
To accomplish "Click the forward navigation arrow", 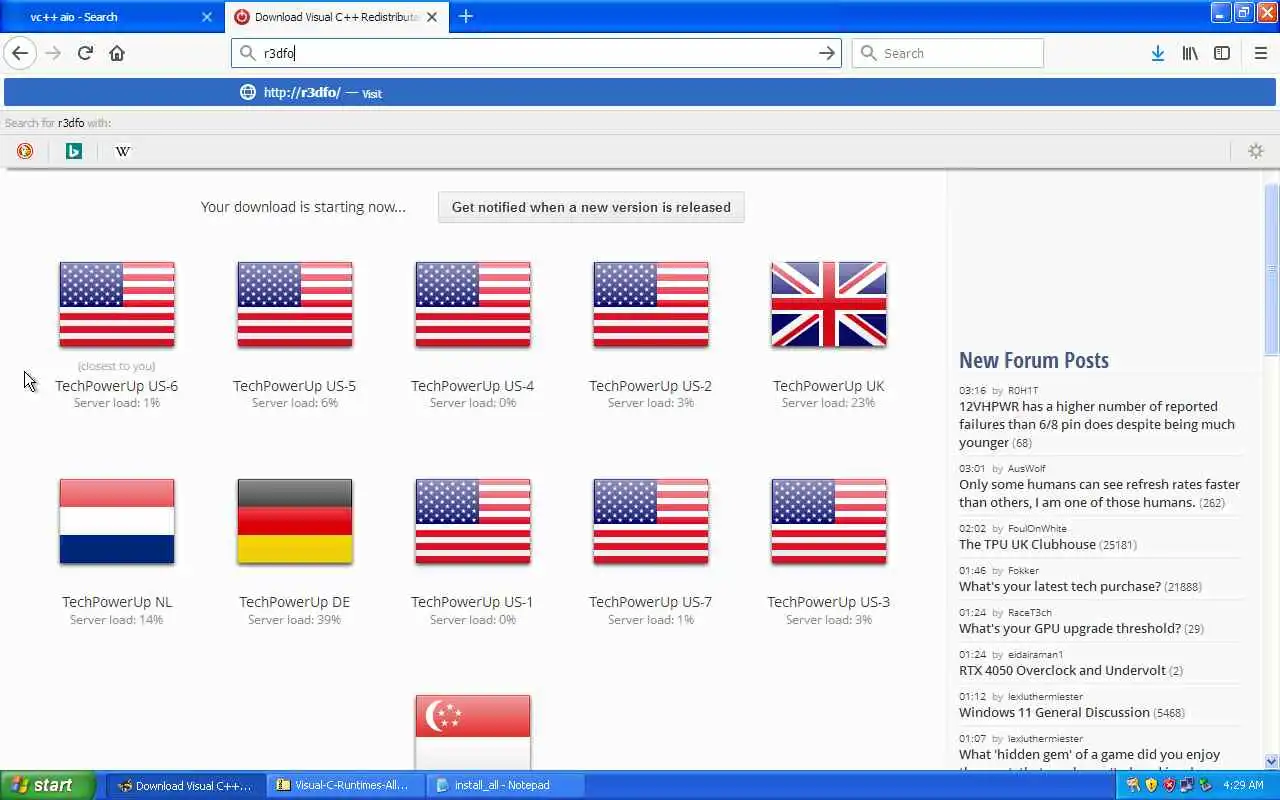I will (x=53, y=53).
